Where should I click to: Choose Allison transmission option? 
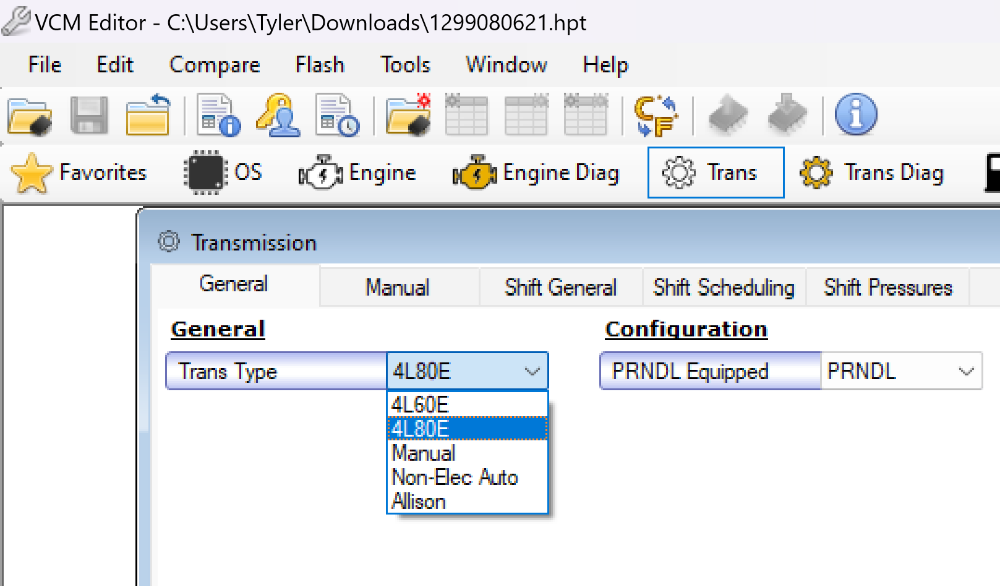click(x=419, y=501)
